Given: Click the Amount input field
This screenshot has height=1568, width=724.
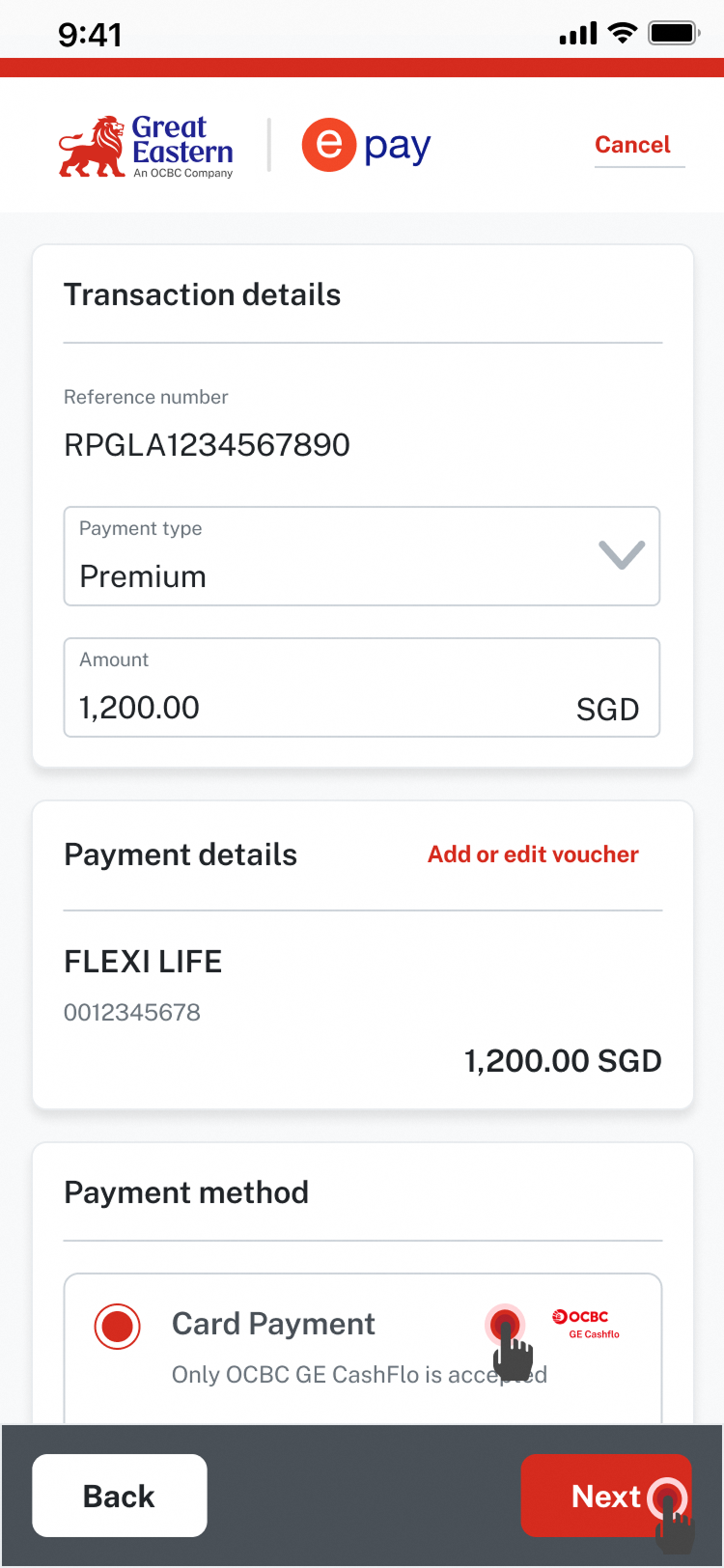Looking at the screenshot, I should (x=319, y=687).
